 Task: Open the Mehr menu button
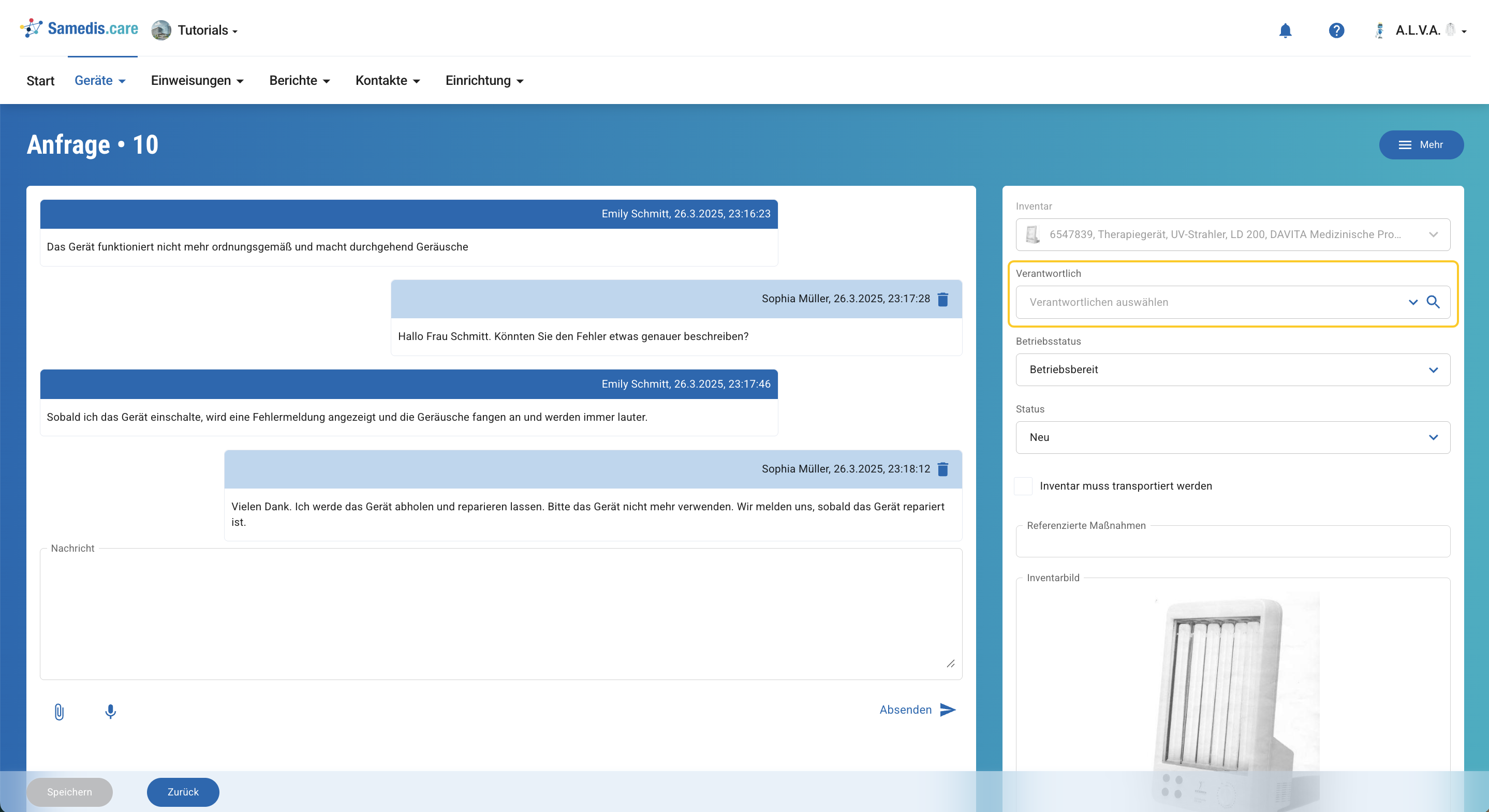[1421, 144]
